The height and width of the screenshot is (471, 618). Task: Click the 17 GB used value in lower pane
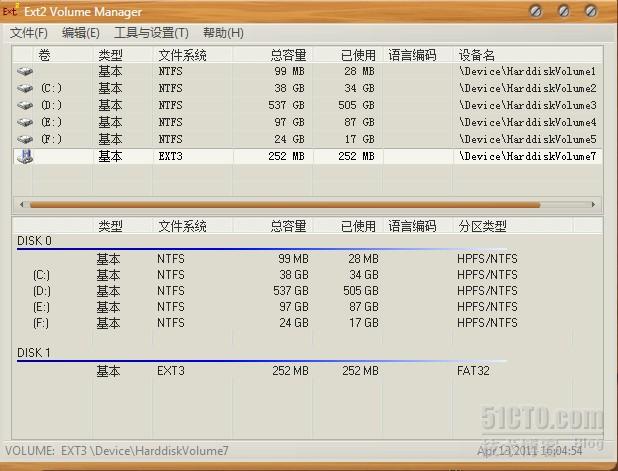(363, 323)
